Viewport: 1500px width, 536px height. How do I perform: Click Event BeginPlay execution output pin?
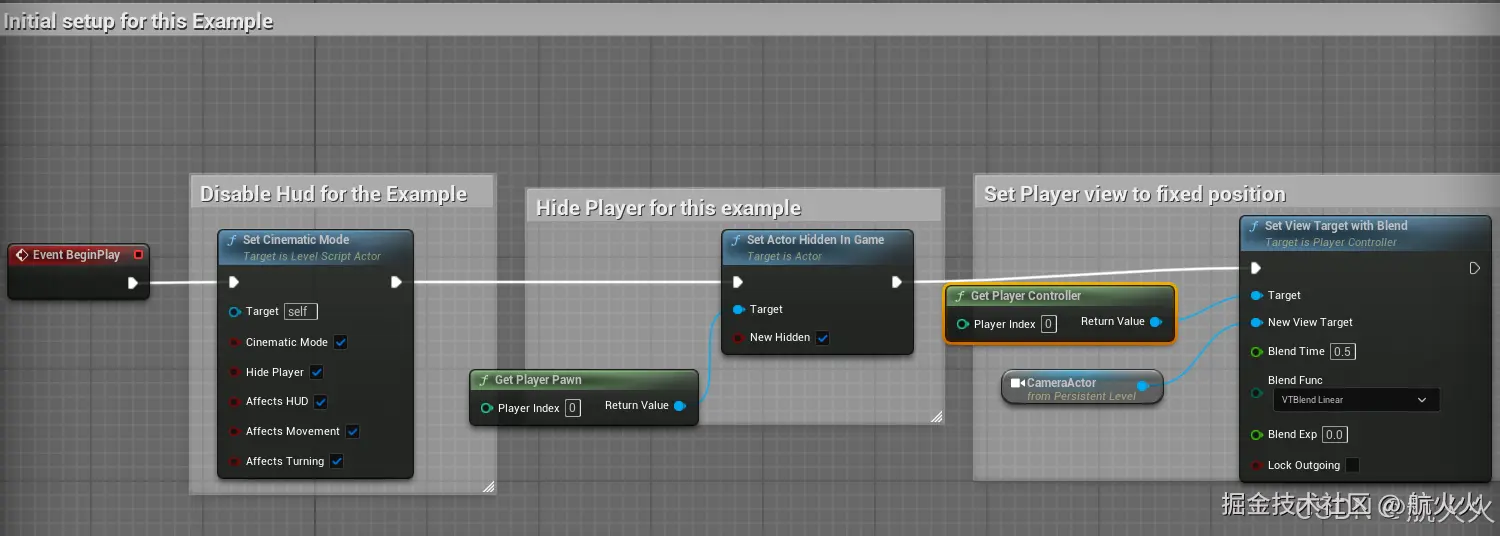coord(133,283)
